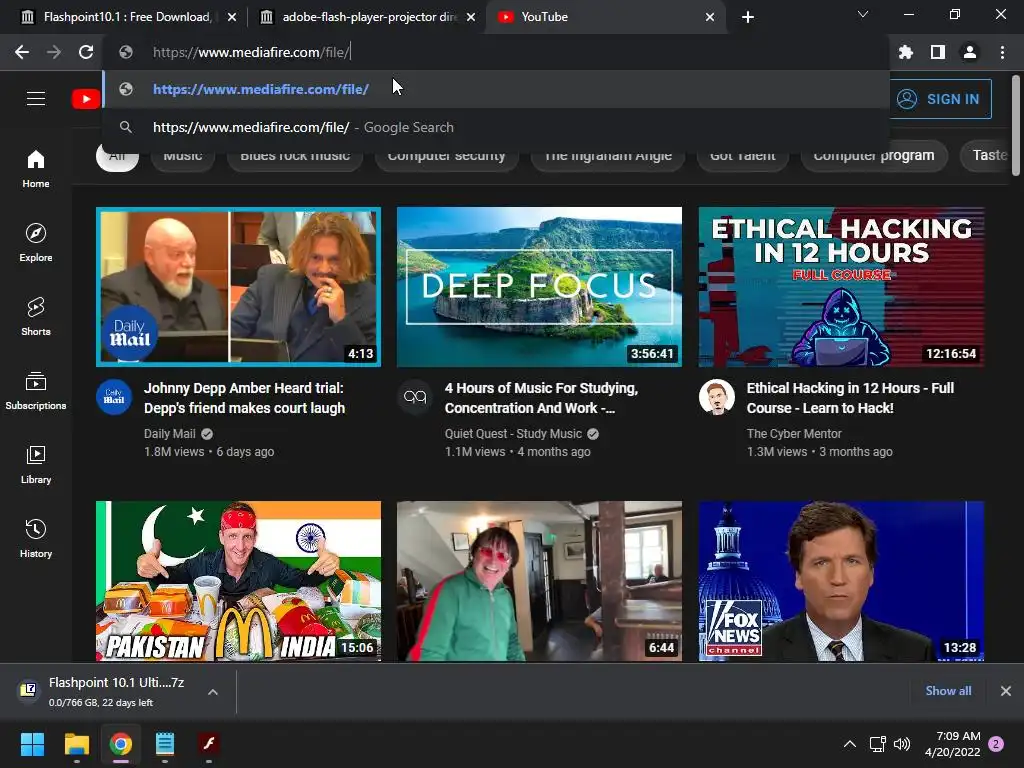
Task: Open the Deep Focus music video thumbnail
Action: [x=539, y=287]
